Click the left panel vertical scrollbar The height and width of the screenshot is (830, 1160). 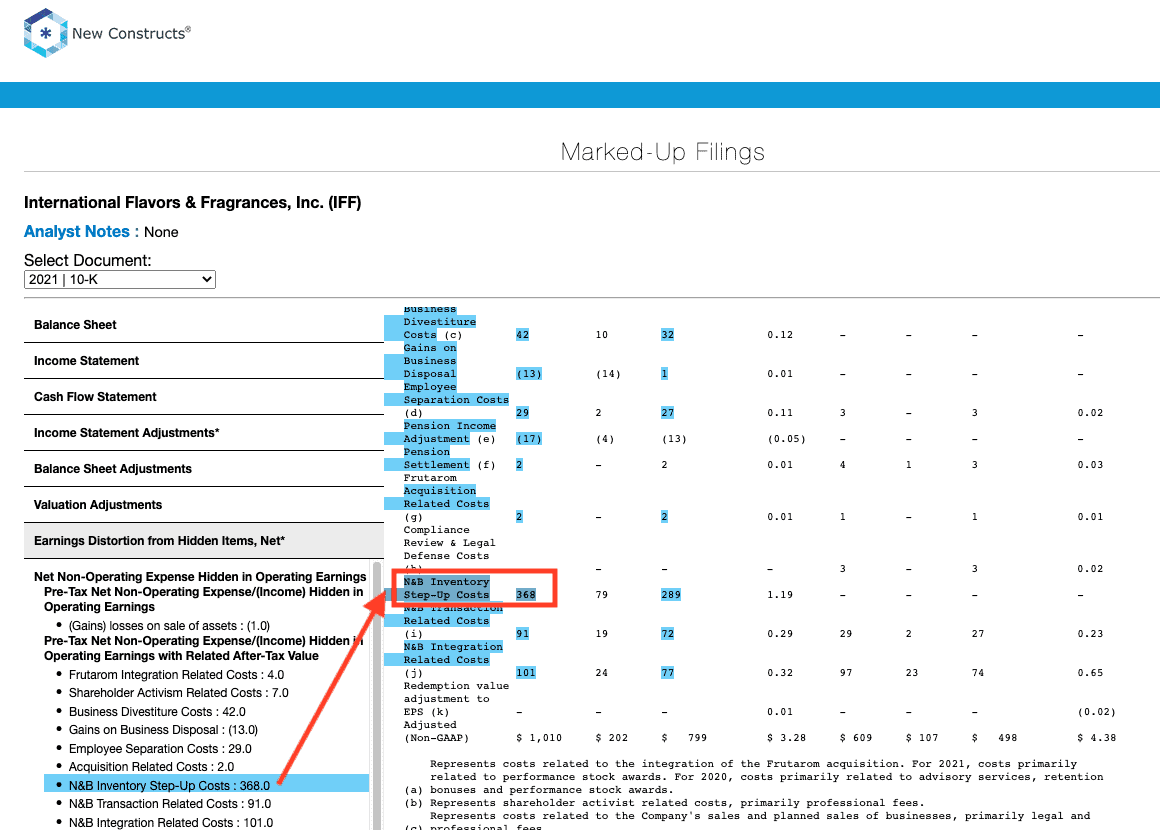[377, 695]
